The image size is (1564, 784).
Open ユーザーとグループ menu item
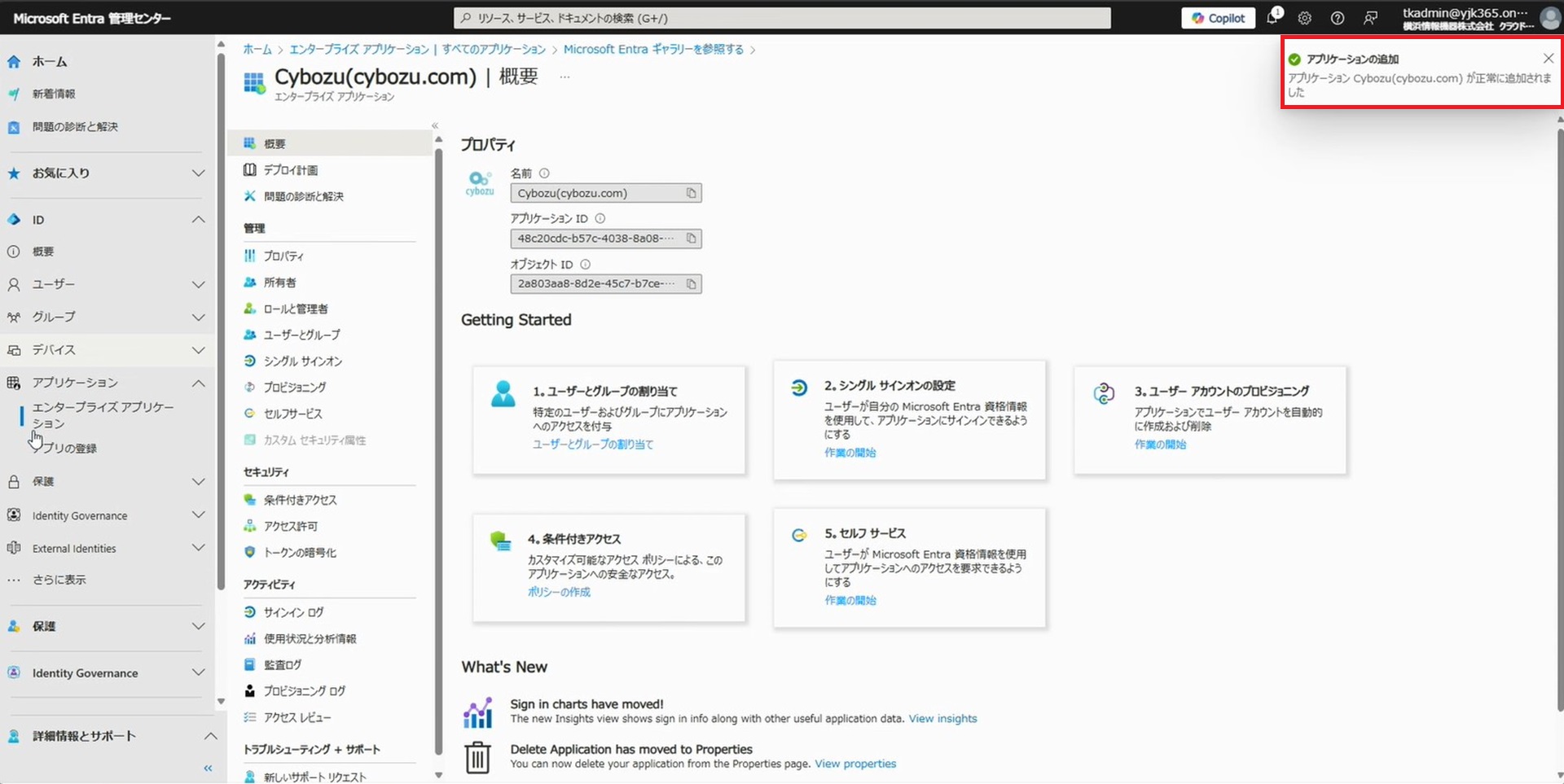point(301,335)
